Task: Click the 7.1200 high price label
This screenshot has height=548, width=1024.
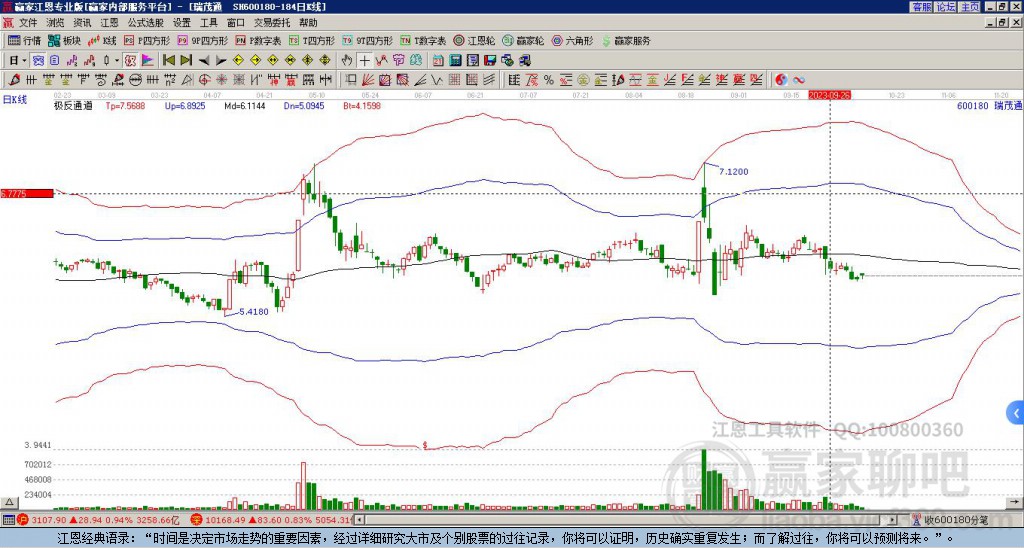Action: [733, 172]
